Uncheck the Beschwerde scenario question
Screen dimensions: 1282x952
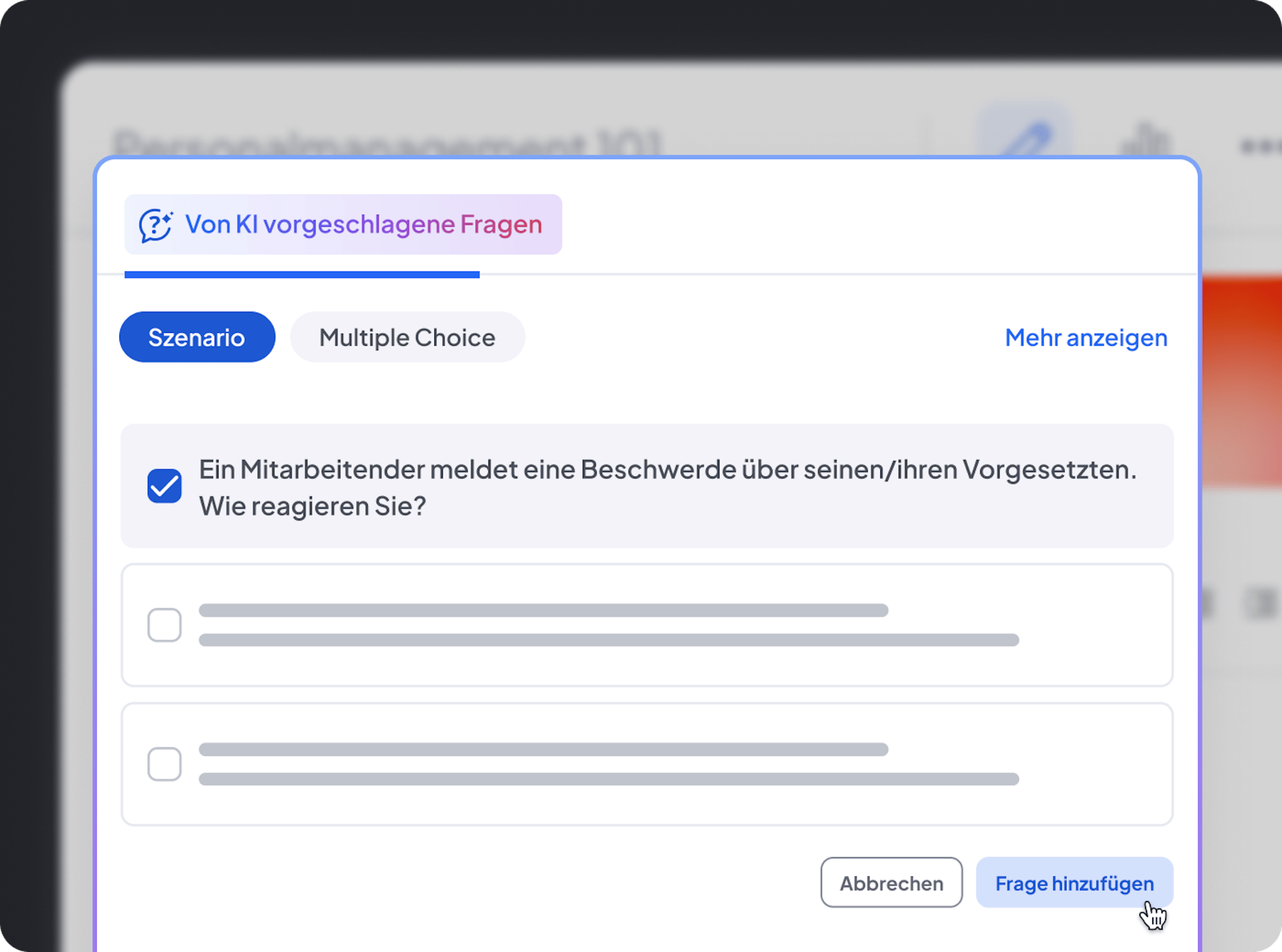[164, 487]
